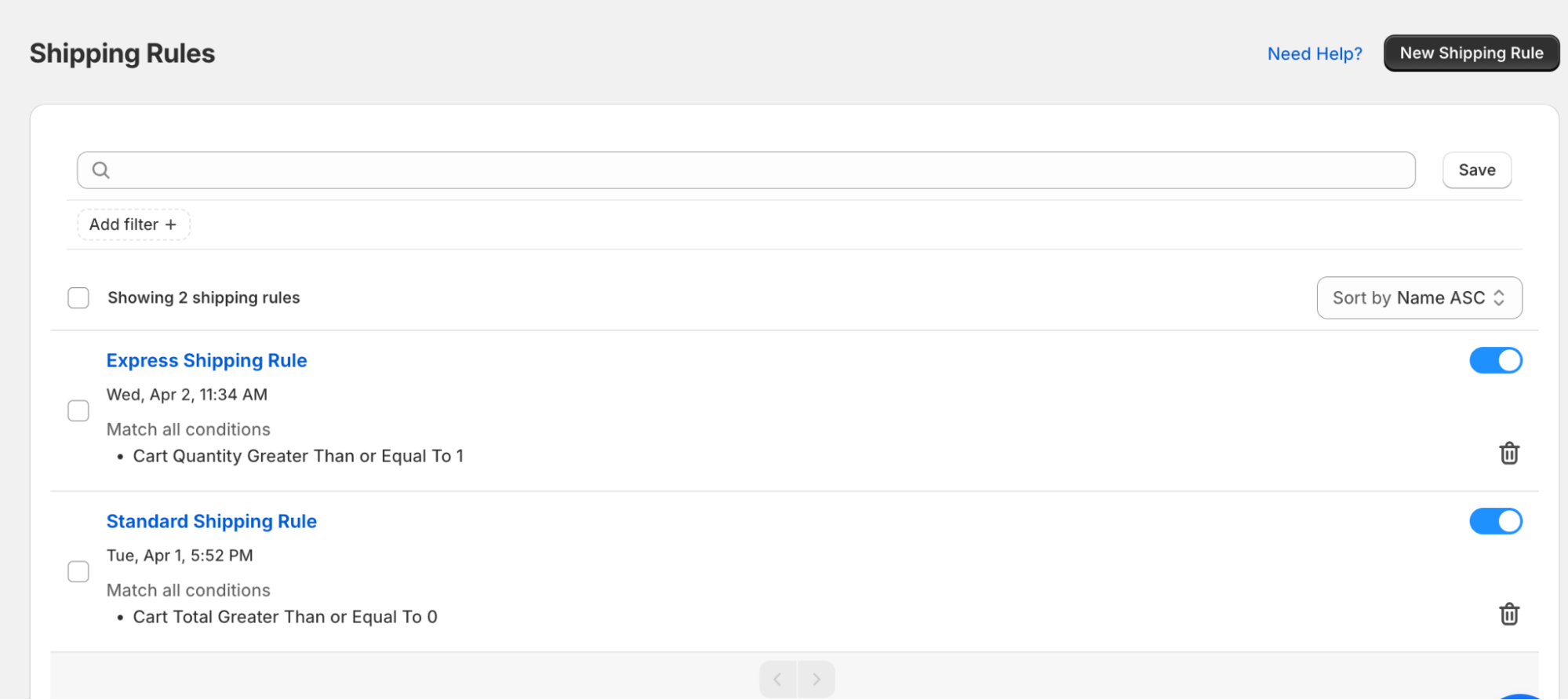This screenshot has height=700, width=1568.
Task: Click the Need Help? link
Action: coord(1315,53)
